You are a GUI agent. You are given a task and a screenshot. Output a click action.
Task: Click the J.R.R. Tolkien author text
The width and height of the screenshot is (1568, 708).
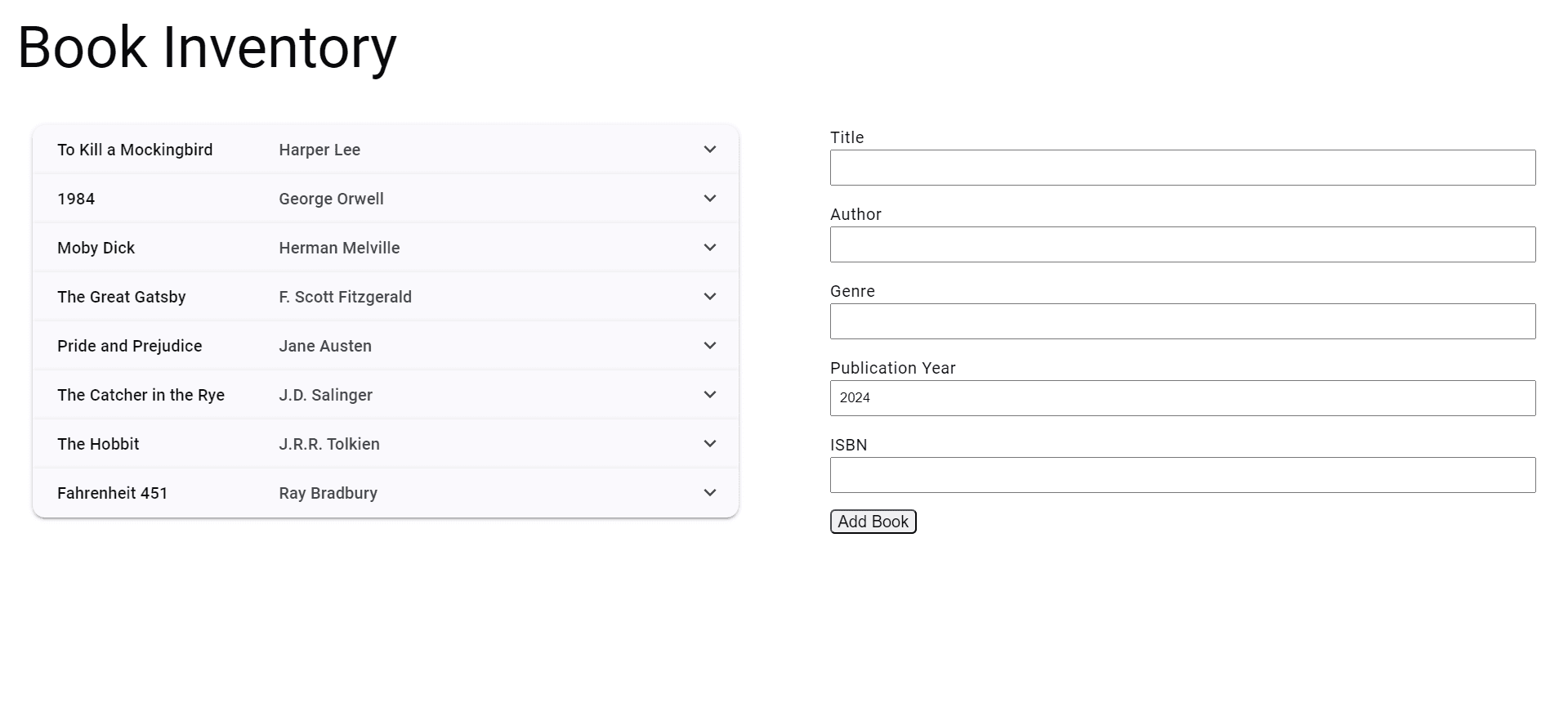coord(328,443)
